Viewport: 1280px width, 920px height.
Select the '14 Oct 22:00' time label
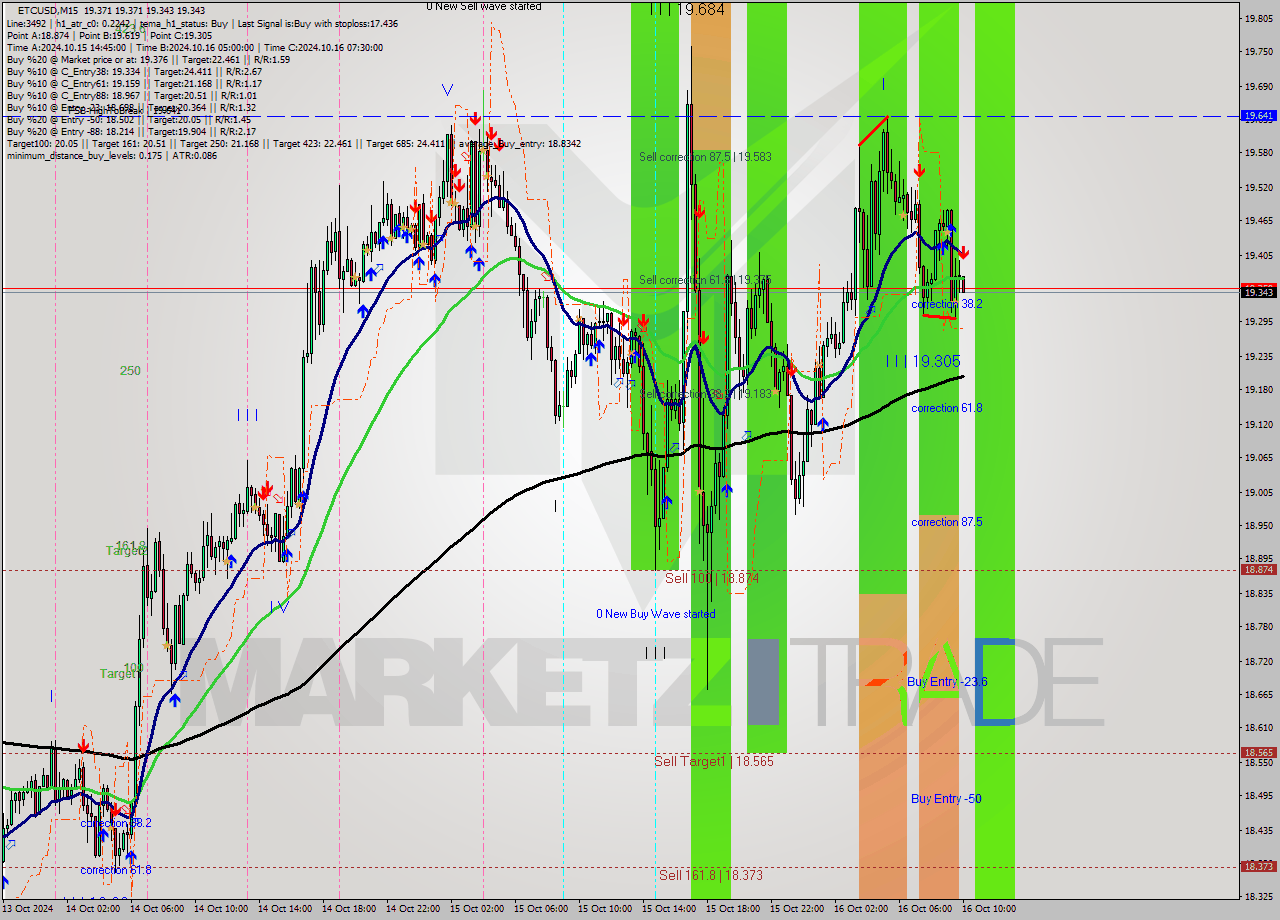click(414, 909)
